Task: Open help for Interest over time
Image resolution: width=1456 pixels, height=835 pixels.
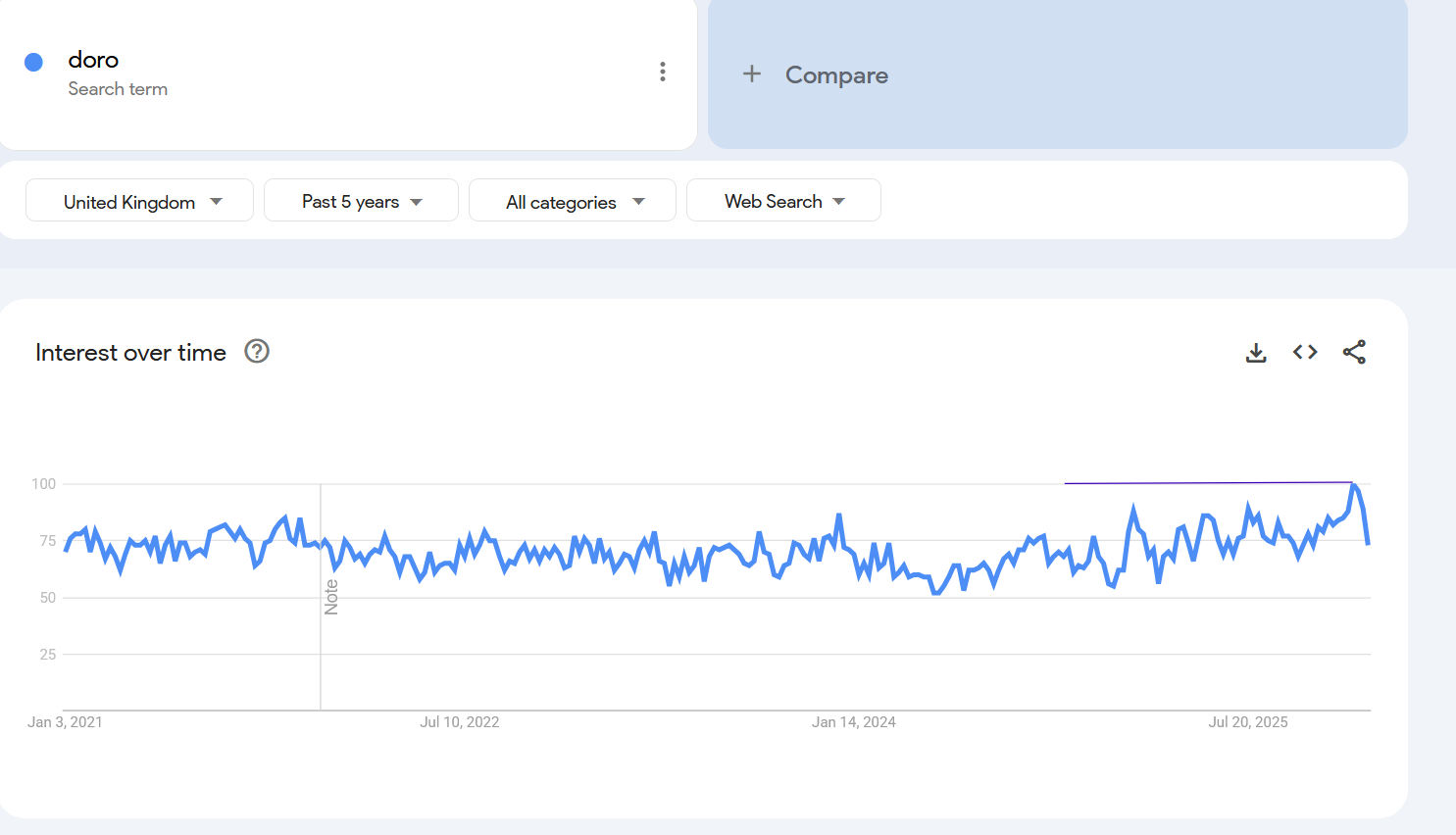Action: click(257, 352)
